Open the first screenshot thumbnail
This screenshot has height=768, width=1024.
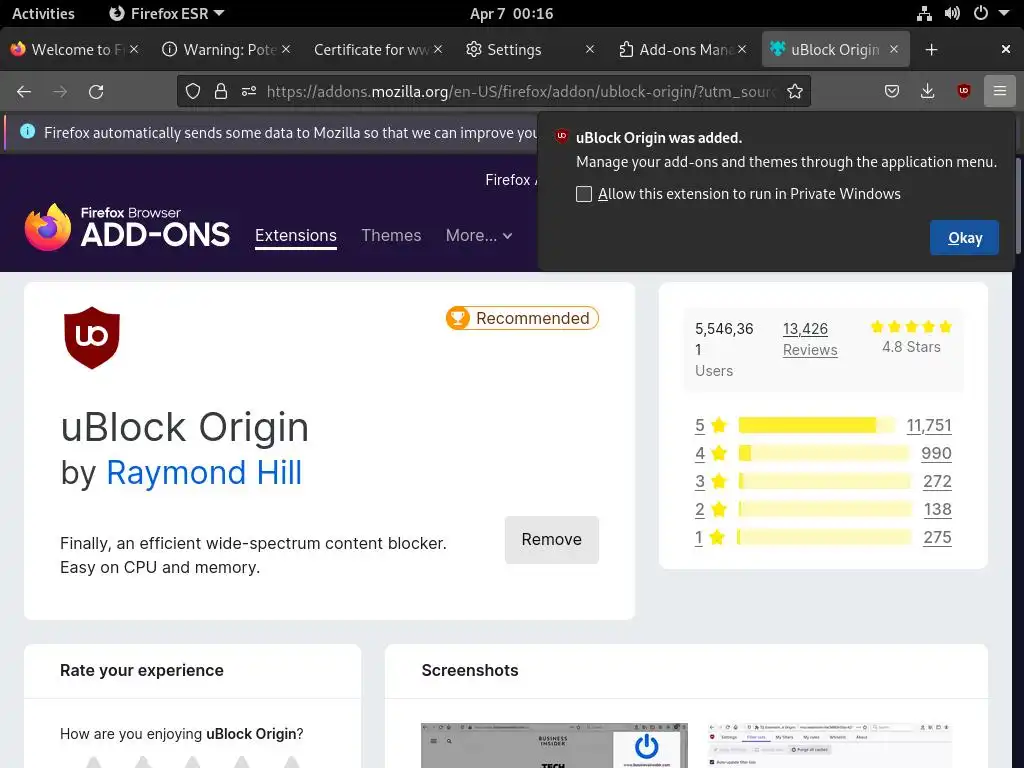click(554, 745)
